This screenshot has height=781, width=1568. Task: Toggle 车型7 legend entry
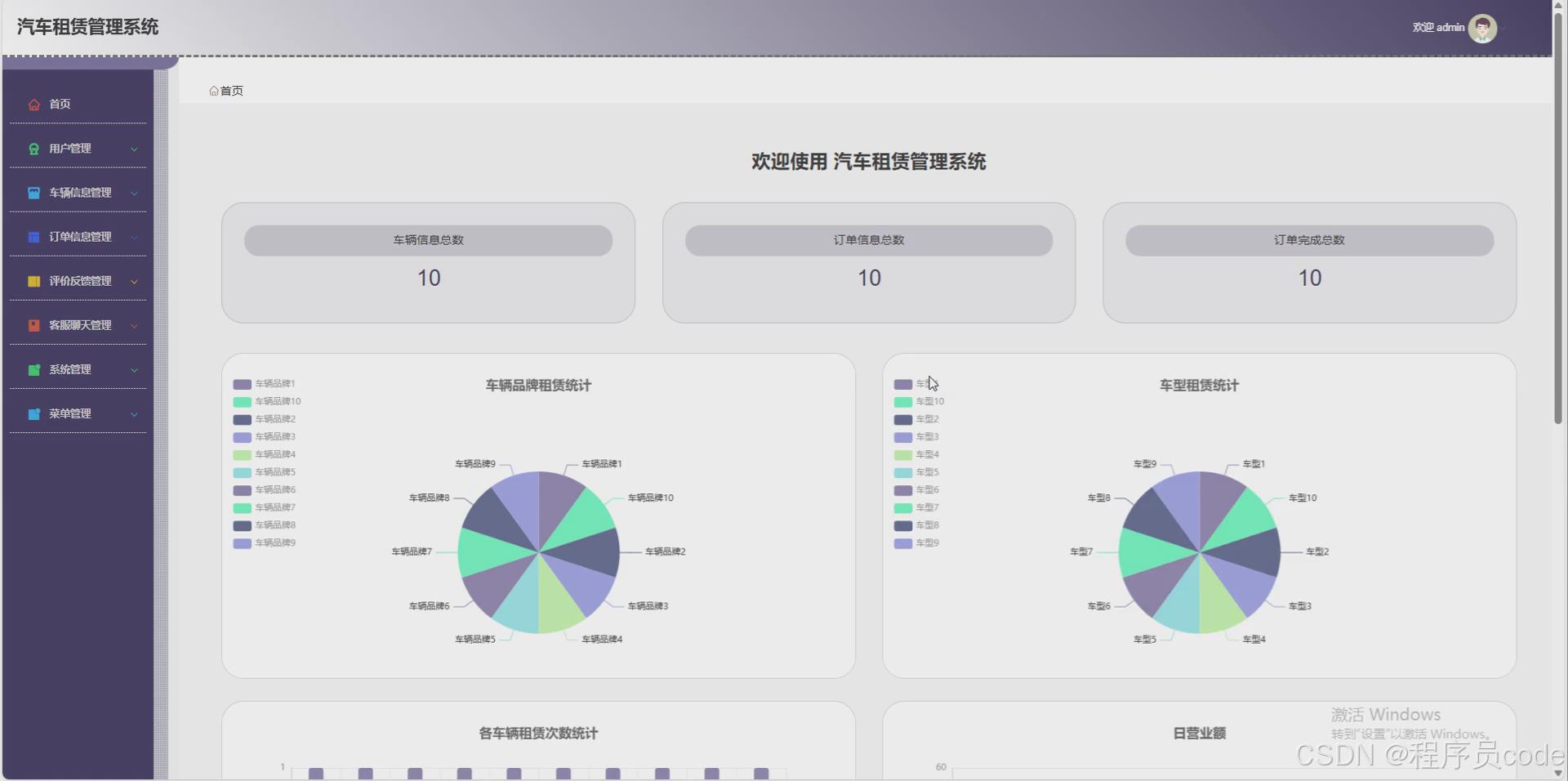pyautogui.click(x=916, y=508)
